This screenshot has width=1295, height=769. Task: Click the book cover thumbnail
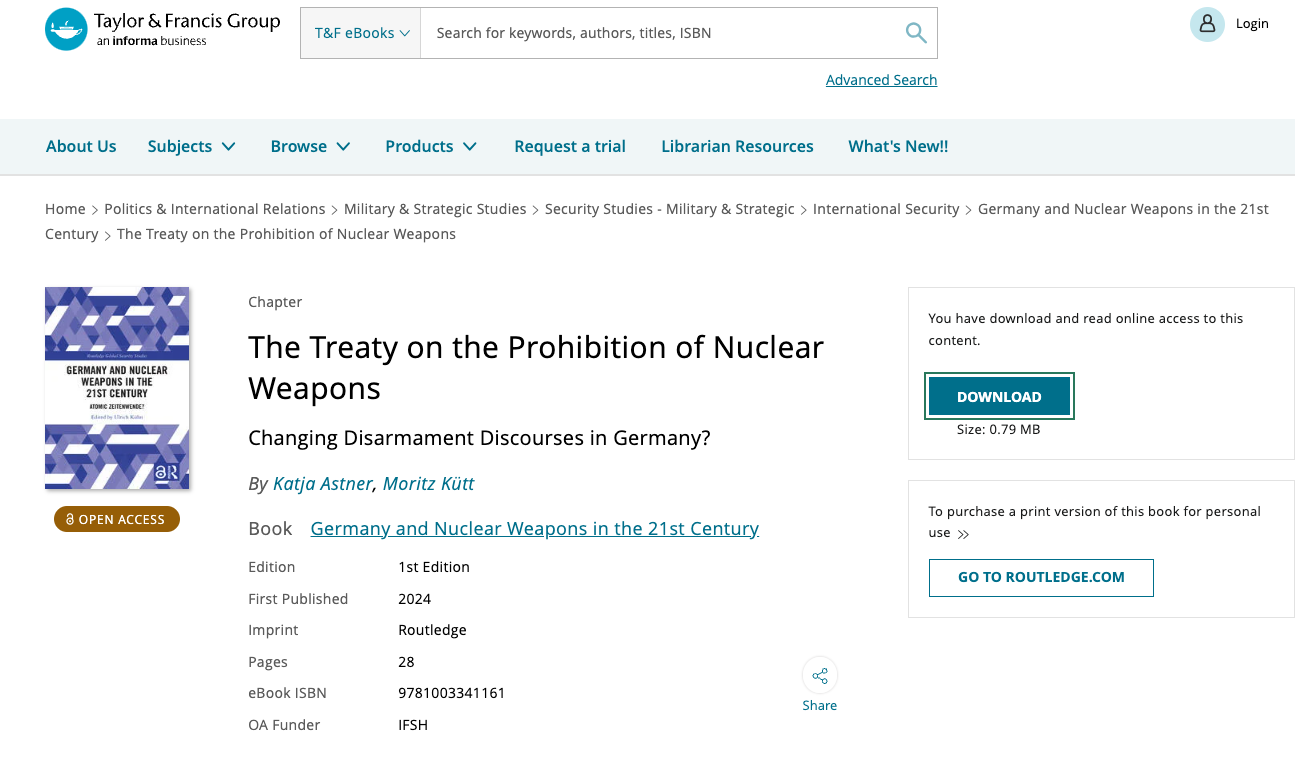(117, 388)
